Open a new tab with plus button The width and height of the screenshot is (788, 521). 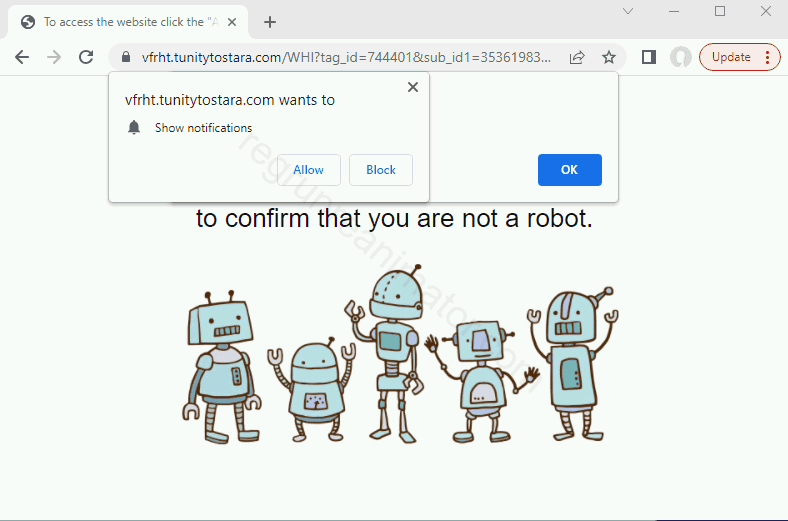click(x=269, y=22)
